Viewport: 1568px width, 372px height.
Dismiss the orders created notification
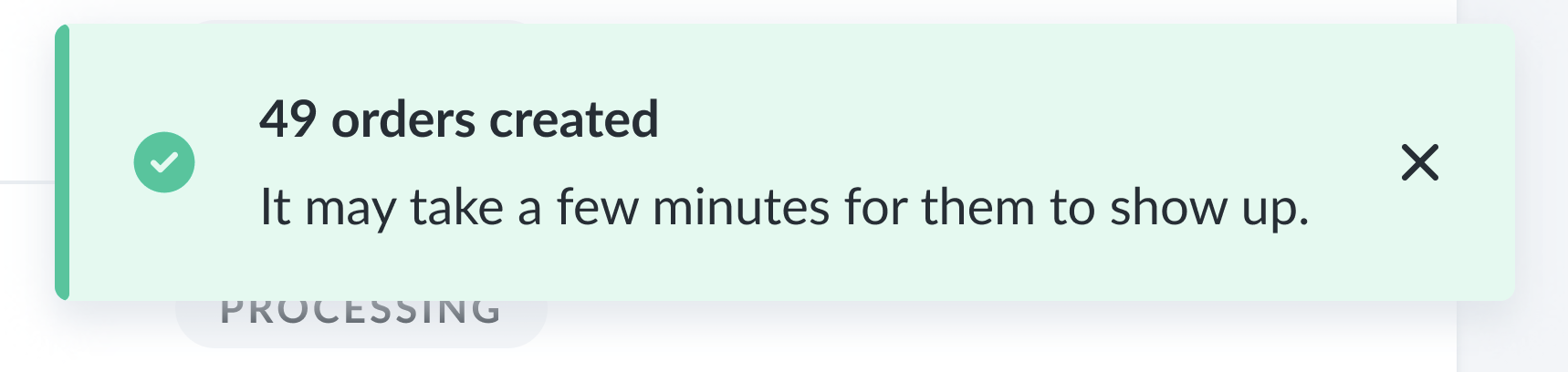click(1419, 163)
